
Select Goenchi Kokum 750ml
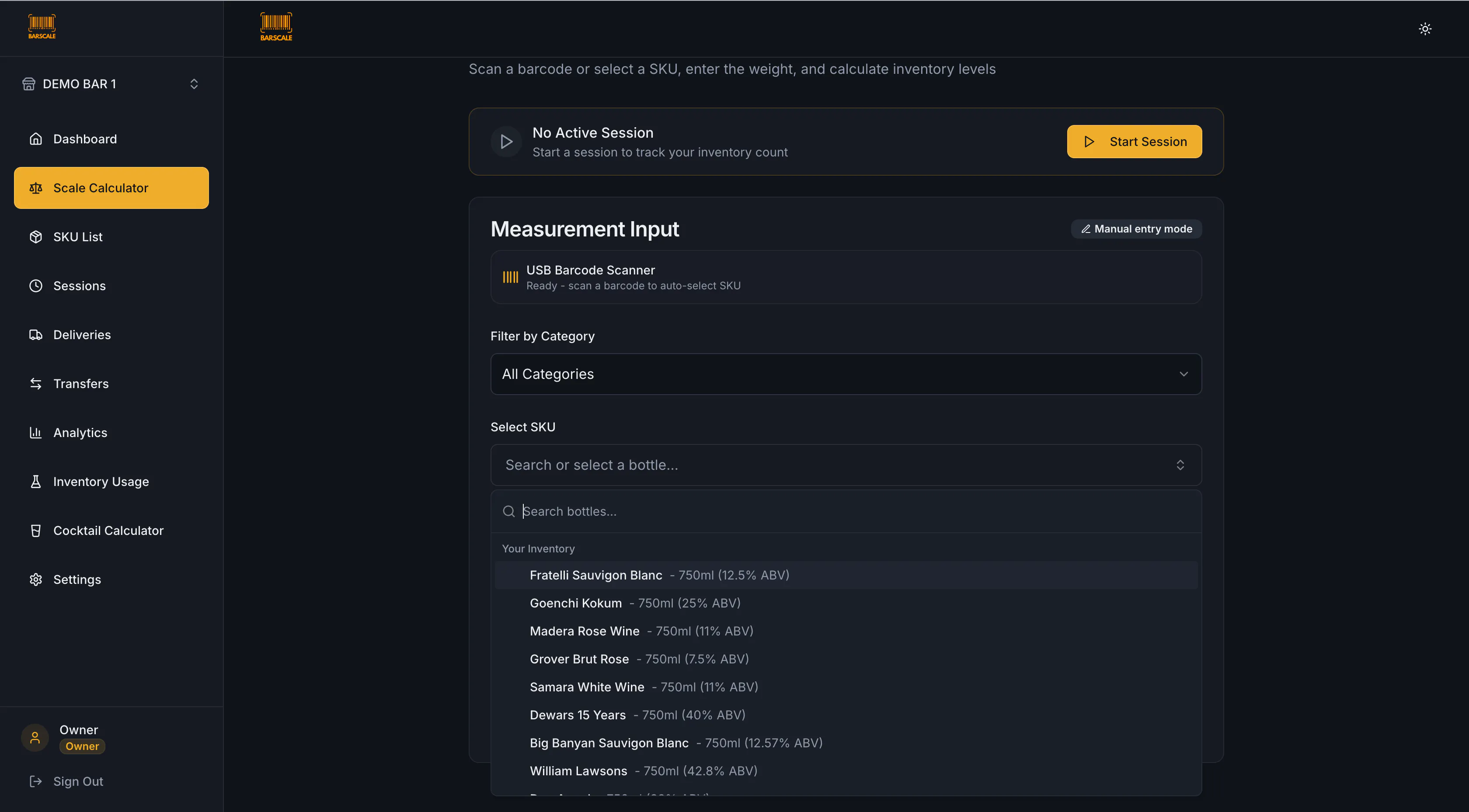[846, 603]
